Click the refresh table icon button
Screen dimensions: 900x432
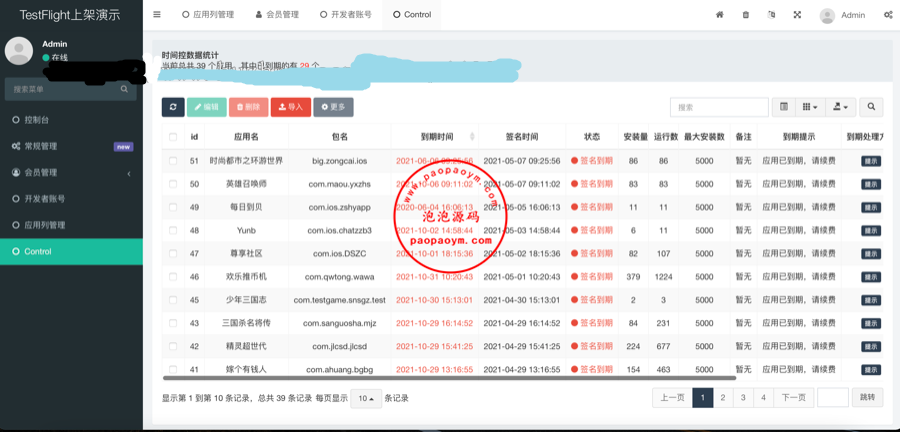(x=173, y=107)
